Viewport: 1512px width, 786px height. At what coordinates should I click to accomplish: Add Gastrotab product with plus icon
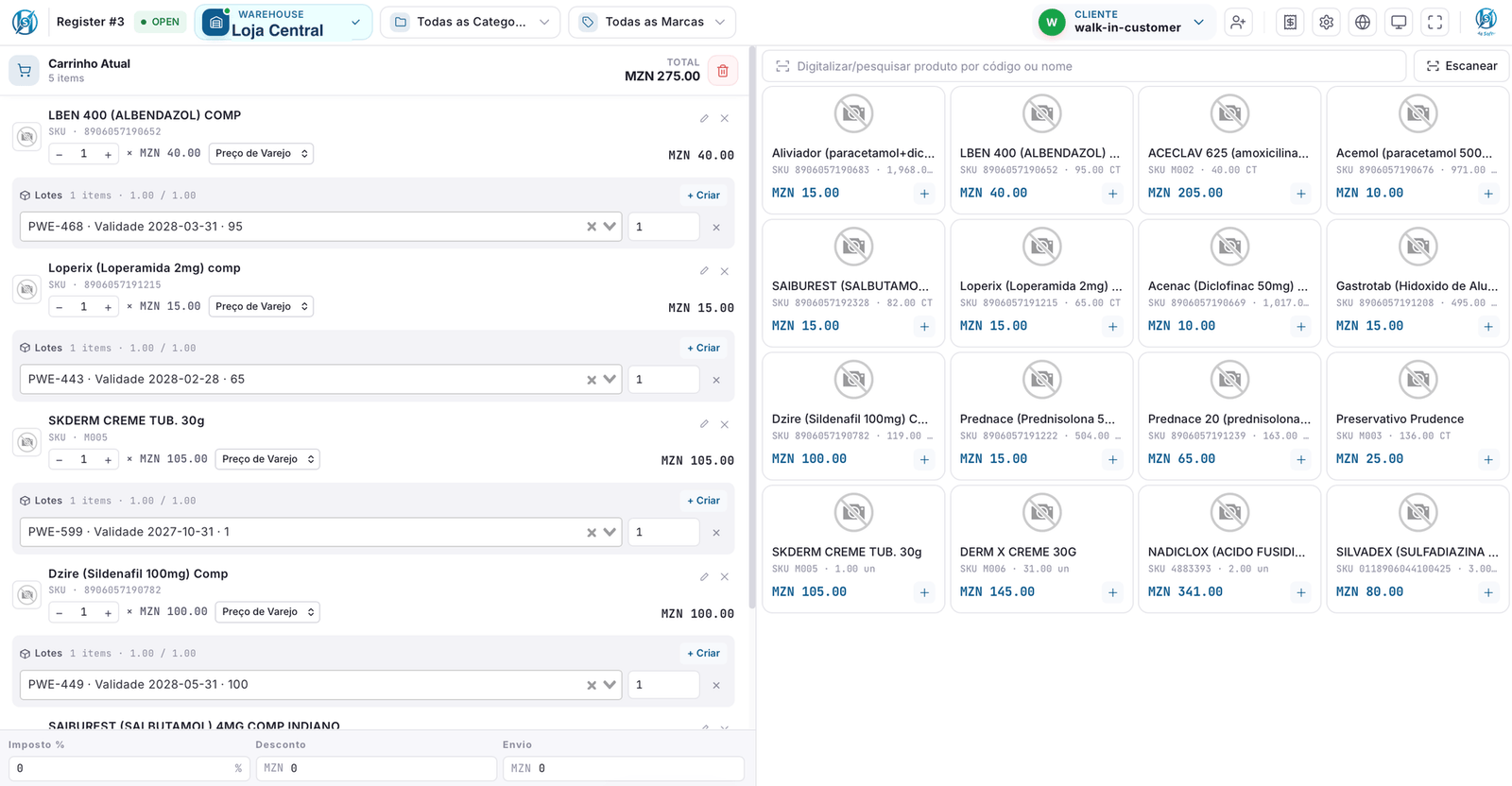click(1488, 327)
